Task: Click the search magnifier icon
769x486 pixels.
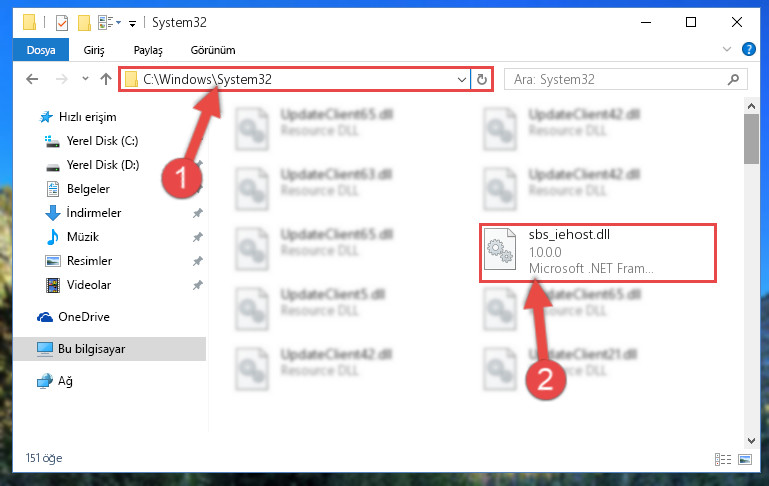Action: pyautogui.click(x=733, y=79)
